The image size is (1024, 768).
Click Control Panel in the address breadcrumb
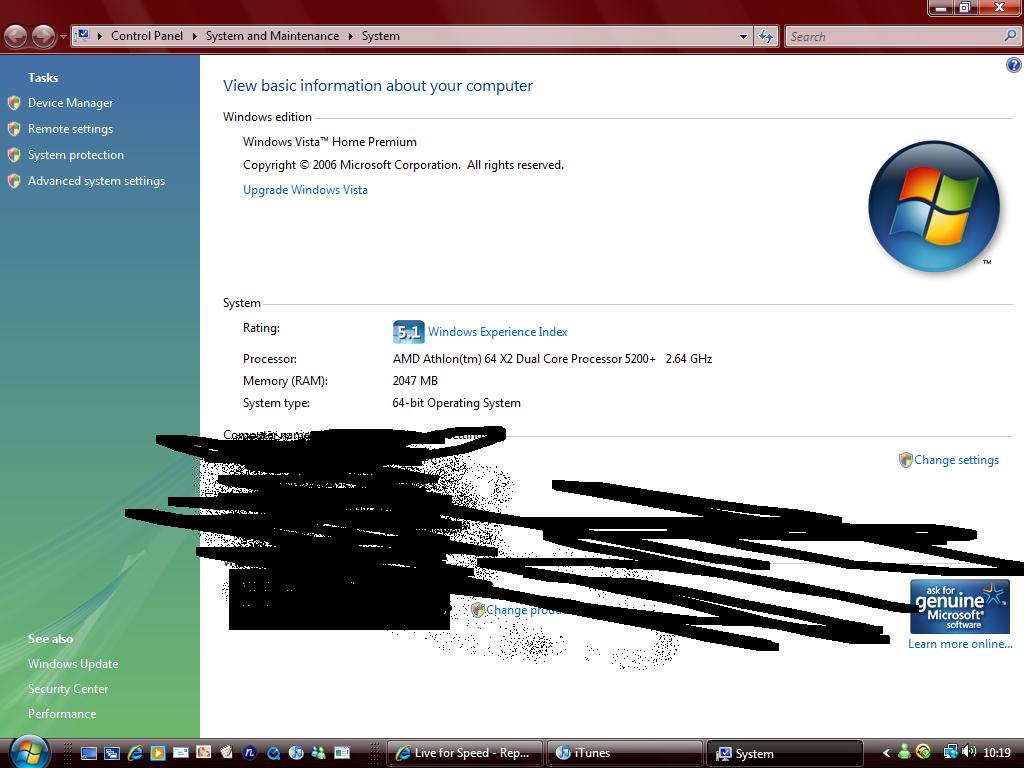[147, 36]
